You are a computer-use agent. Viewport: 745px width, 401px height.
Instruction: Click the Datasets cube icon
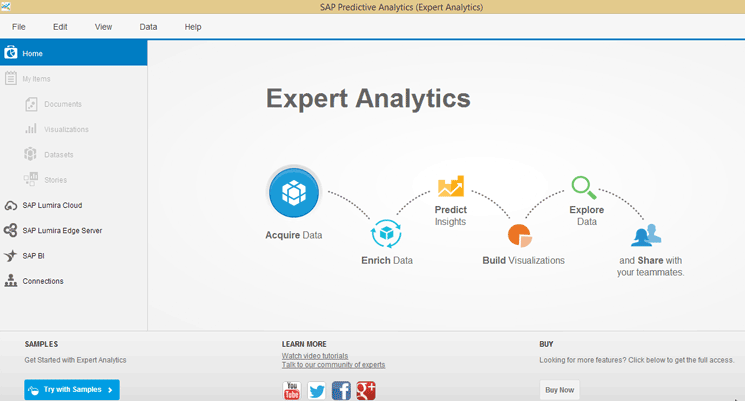[30, 154]
